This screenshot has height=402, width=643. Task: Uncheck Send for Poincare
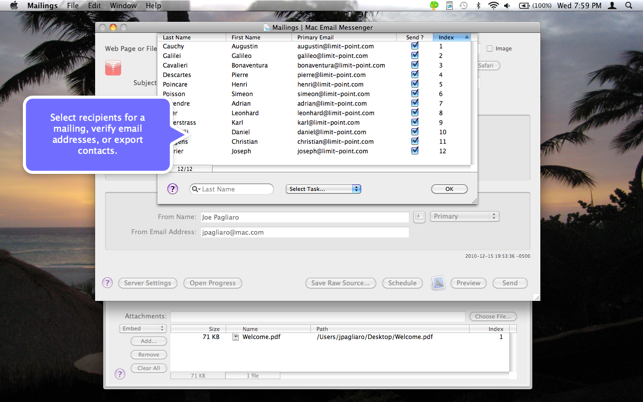coord(415,84)
